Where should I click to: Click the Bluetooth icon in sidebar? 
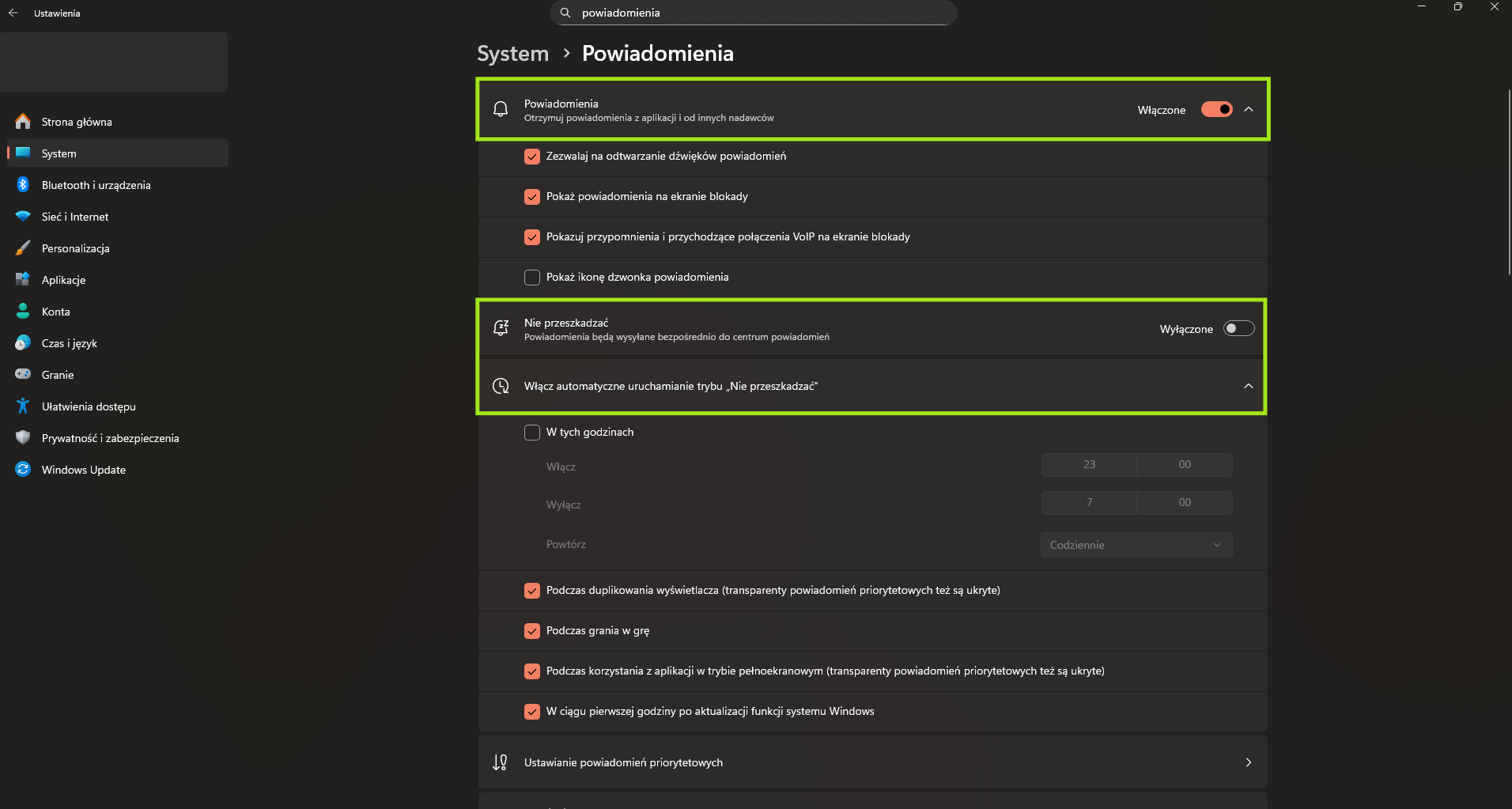[23, 185]
